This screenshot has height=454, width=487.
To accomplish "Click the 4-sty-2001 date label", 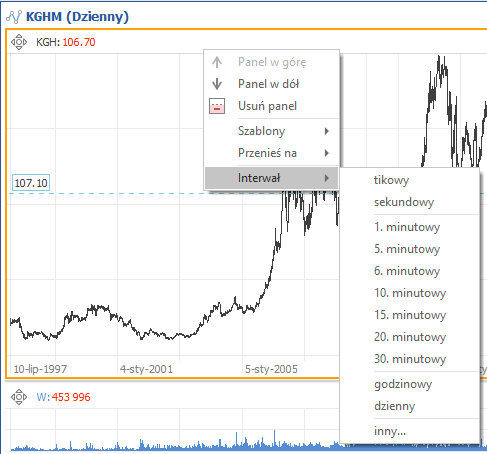I will click(x=146, y=369).
